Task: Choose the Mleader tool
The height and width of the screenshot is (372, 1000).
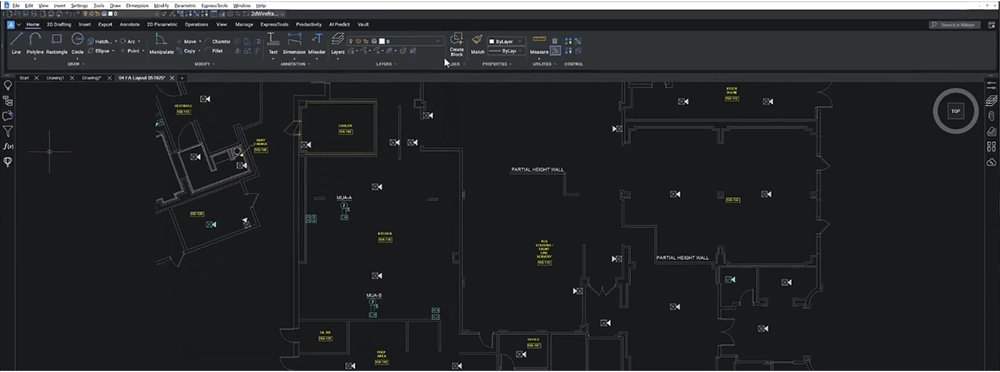Action: [x=317, y=43]
